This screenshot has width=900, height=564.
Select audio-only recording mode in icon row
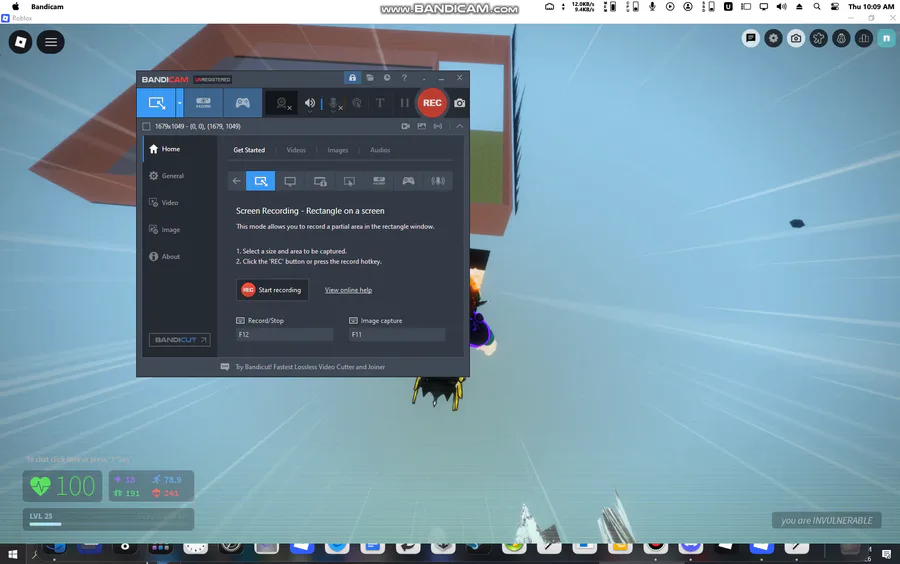[x=438, y=181]
